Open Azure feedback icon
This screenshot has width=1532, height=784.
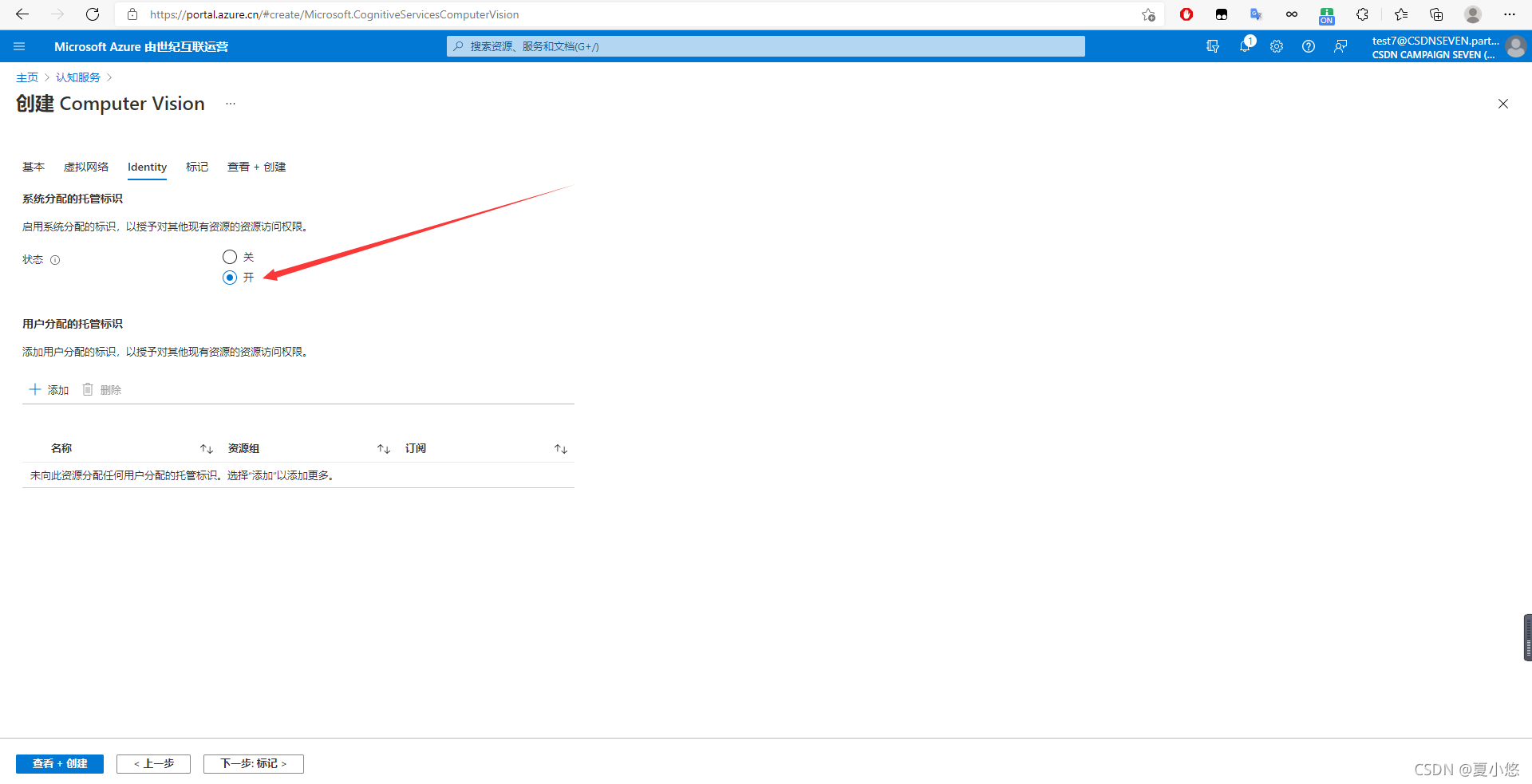click(1340, 46)
